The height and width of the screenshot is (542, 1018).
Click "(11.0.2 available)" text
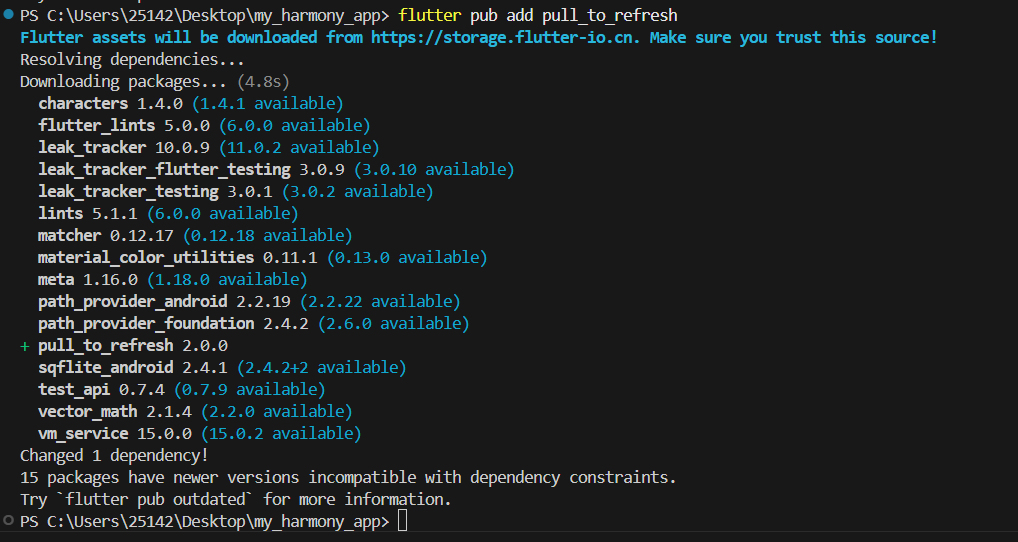coord(299,147)
